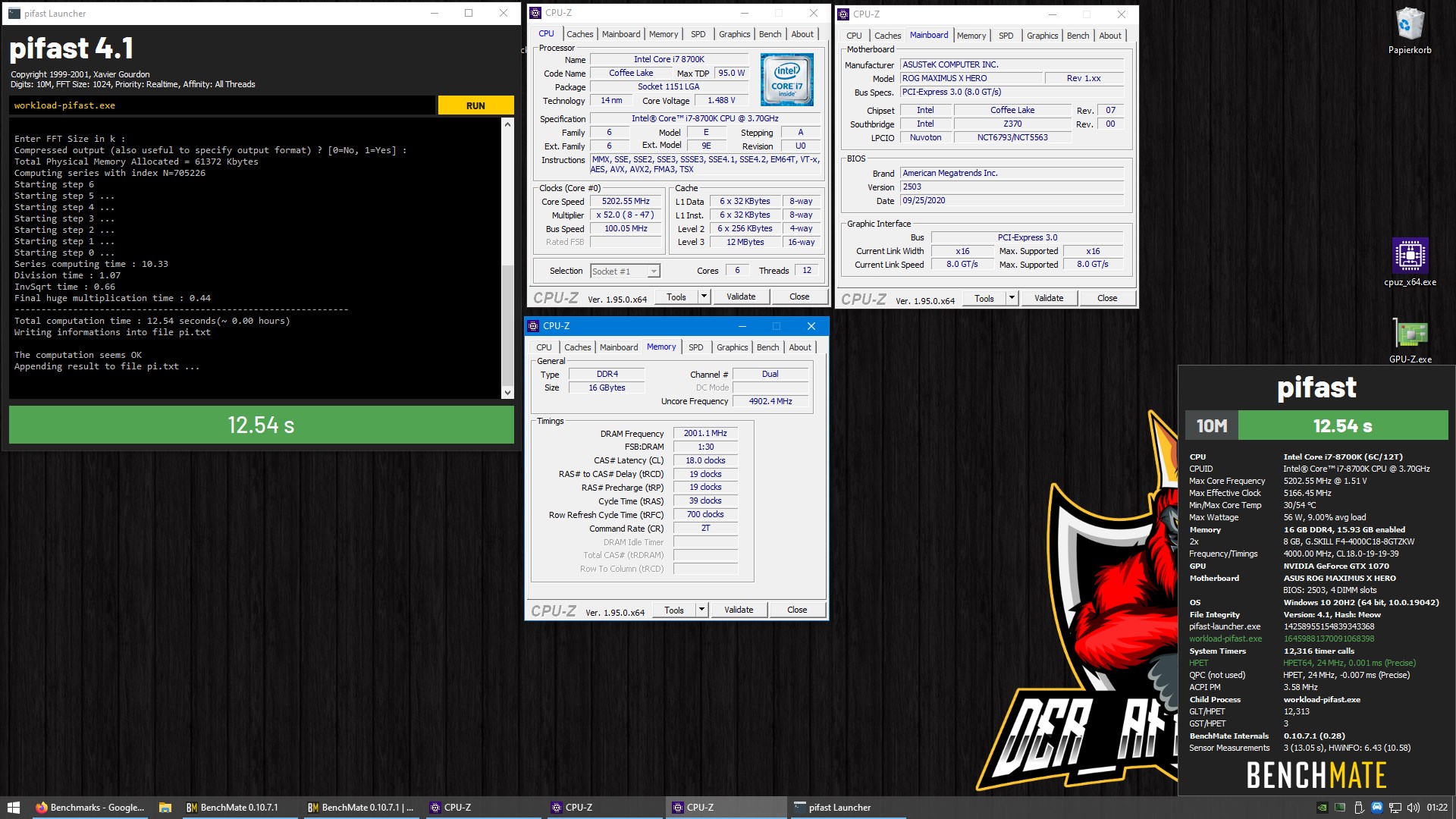Click the Uncore Frequency 4902.4 MHz value
1456x819 pixels.
[770, 401]
